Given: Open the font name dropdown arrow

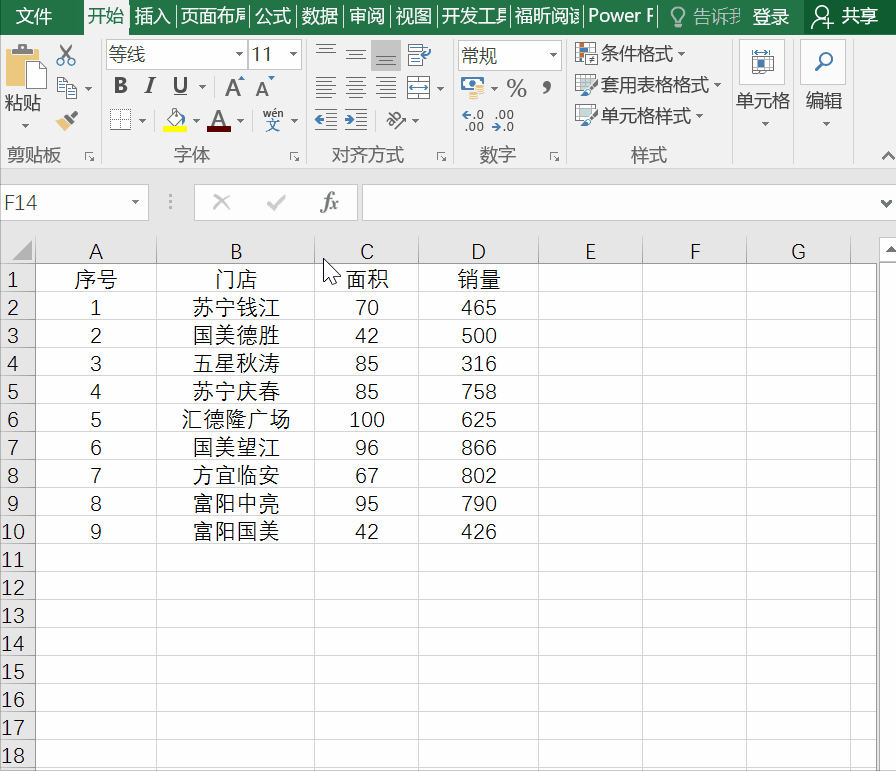Looking at the screenshot, I should (x=237, y=53).
